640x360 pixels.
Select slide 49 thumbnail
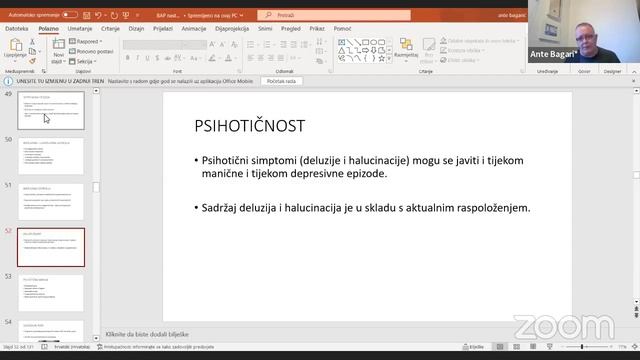51,110
